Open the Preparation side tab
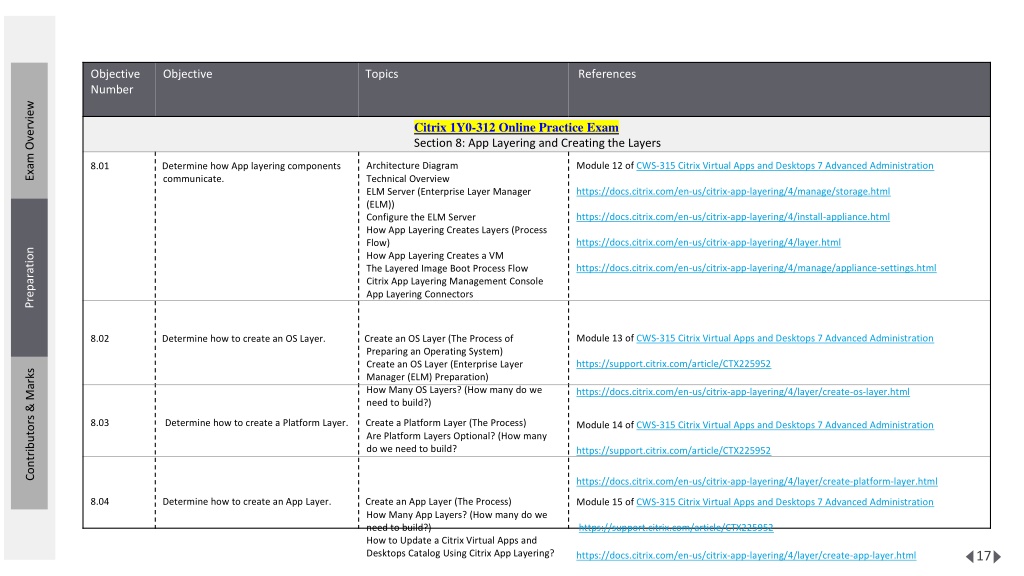Screen dimensions: 1024x576 click(29, 278)
